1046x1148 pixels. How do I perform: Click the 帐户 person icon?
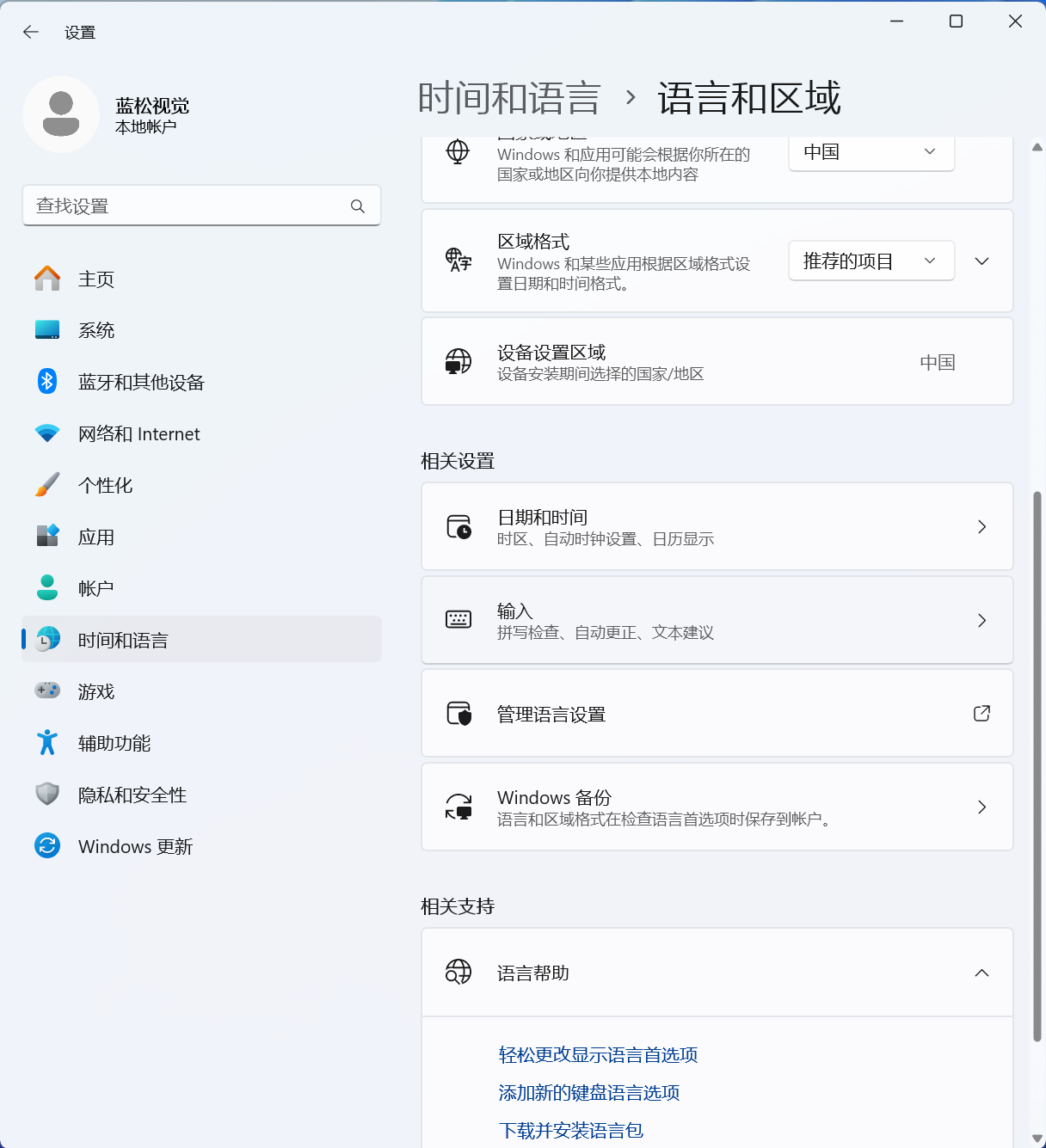[47, 587]
